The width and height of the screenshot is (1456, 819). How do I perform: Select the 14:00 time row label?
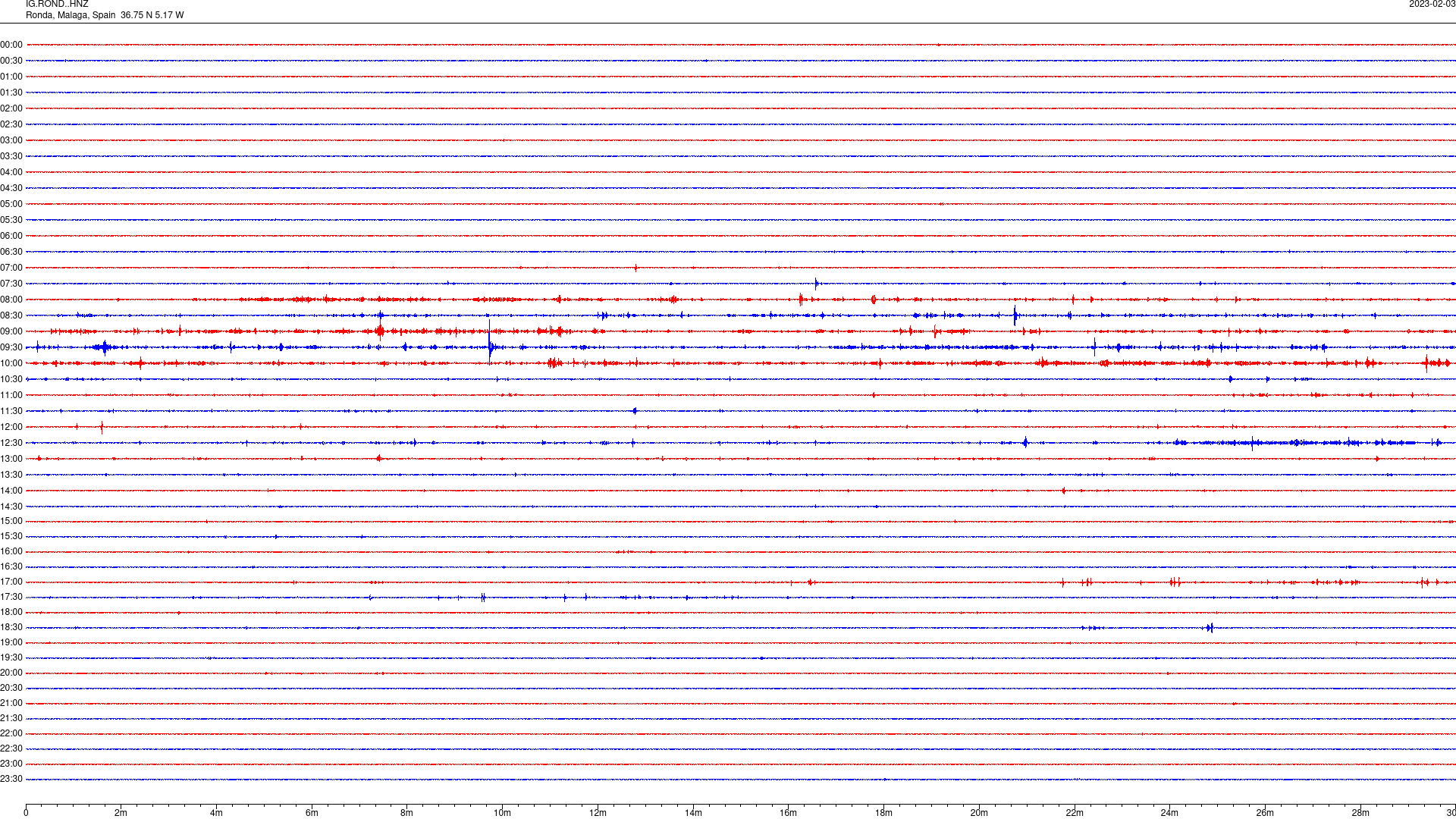click(x=11, y=491)
